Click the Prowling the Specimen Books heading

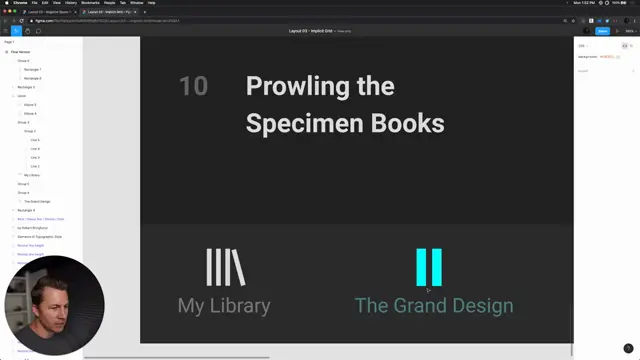coord(345,104)
